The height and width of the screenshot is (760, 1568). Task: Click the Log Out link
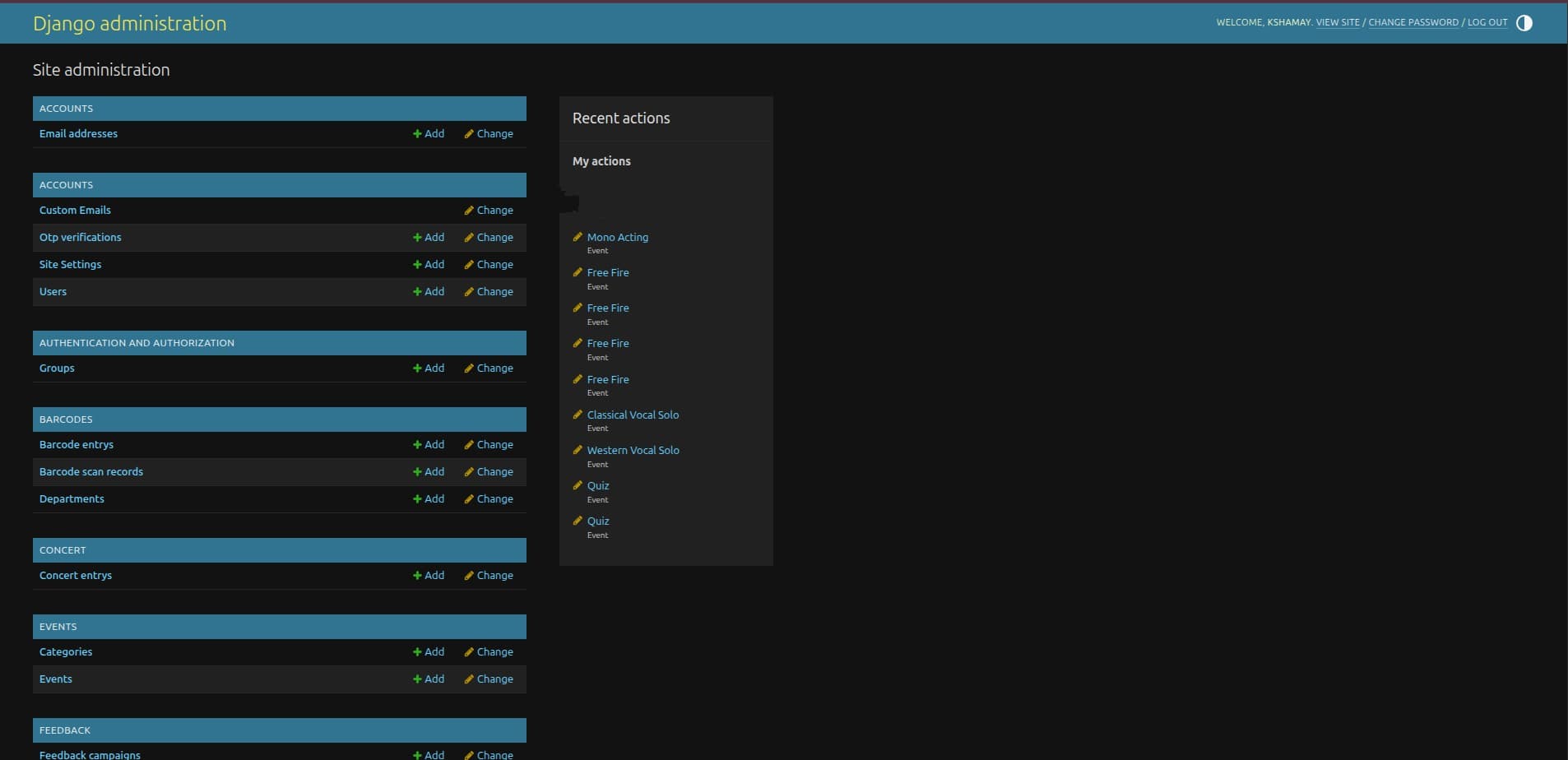[1487, 23]
